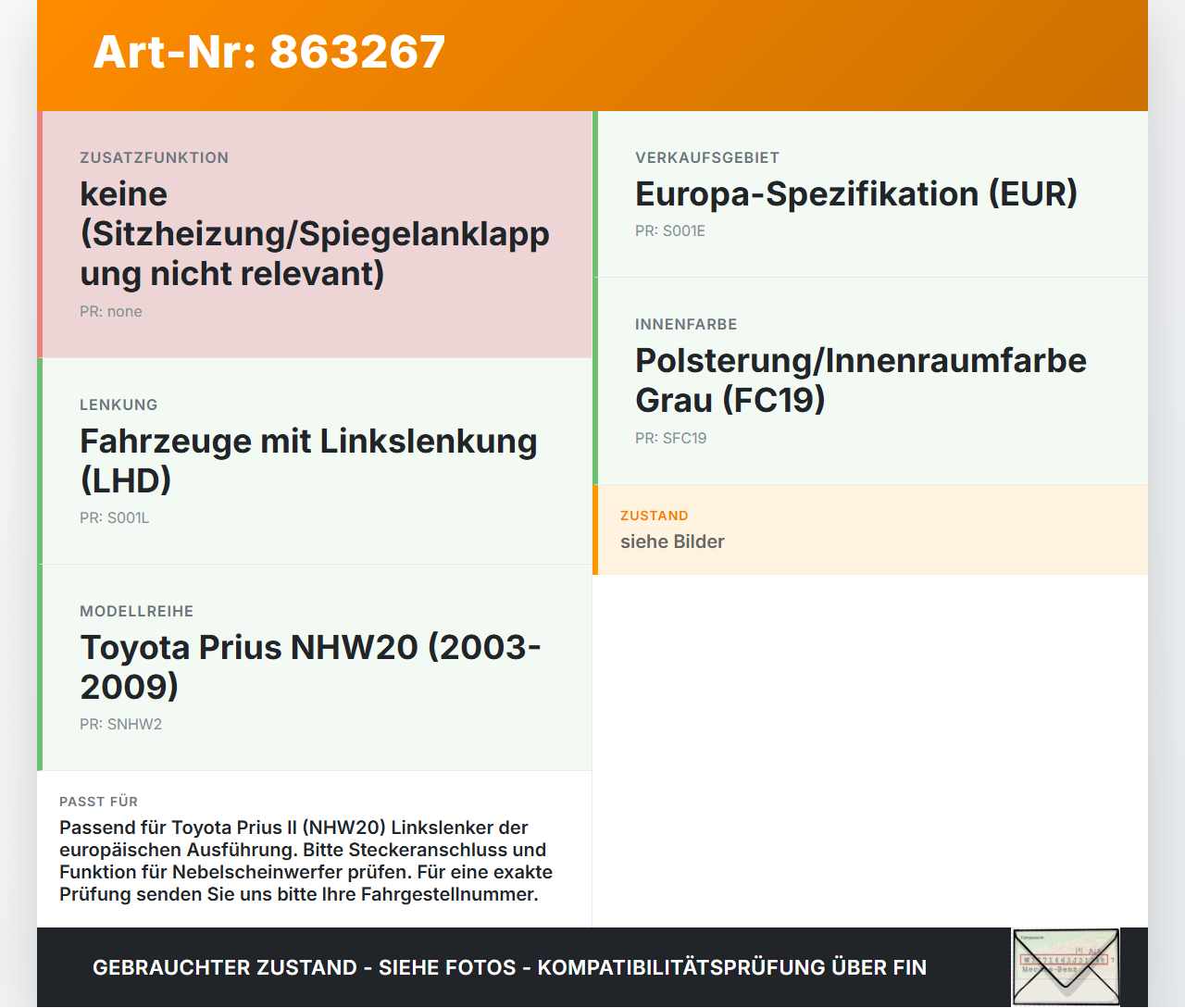Select 'Fahrzeuge mit Linkslenkung (LHD)' text
This screenshot has height=1008, width=1185.
(308, 460)
